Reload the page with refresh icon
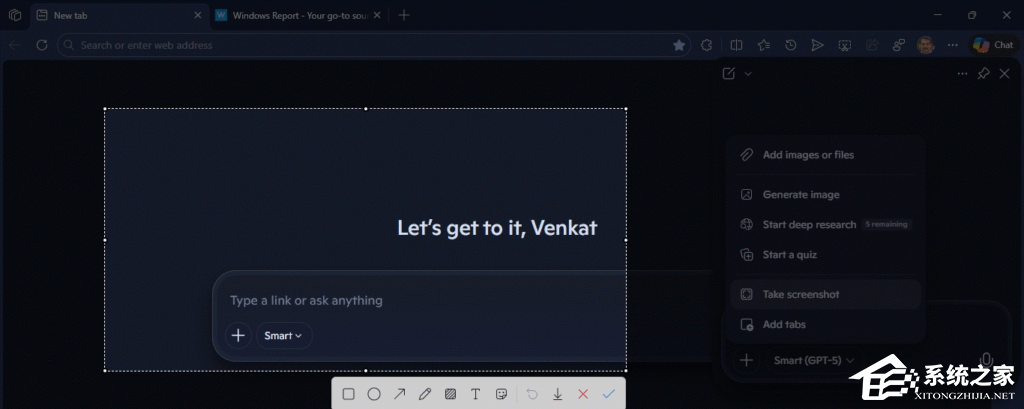 click(42, 45)
